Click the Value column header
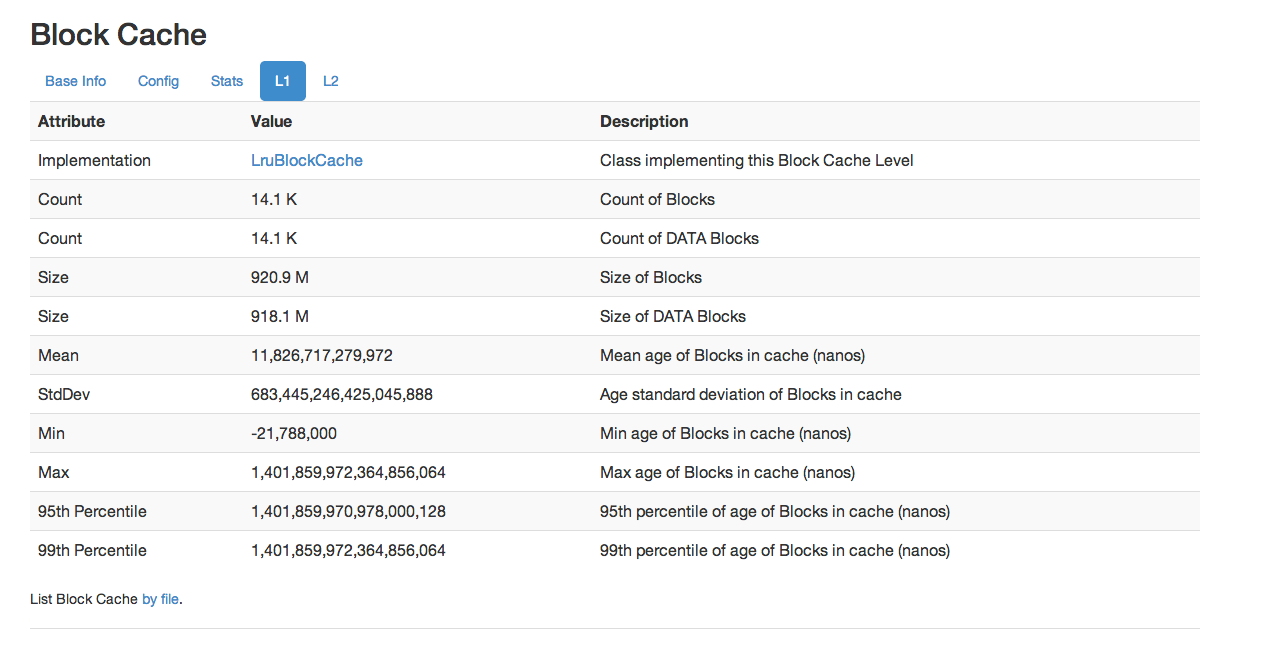The image size is (1280, 657). pos(271,121)
